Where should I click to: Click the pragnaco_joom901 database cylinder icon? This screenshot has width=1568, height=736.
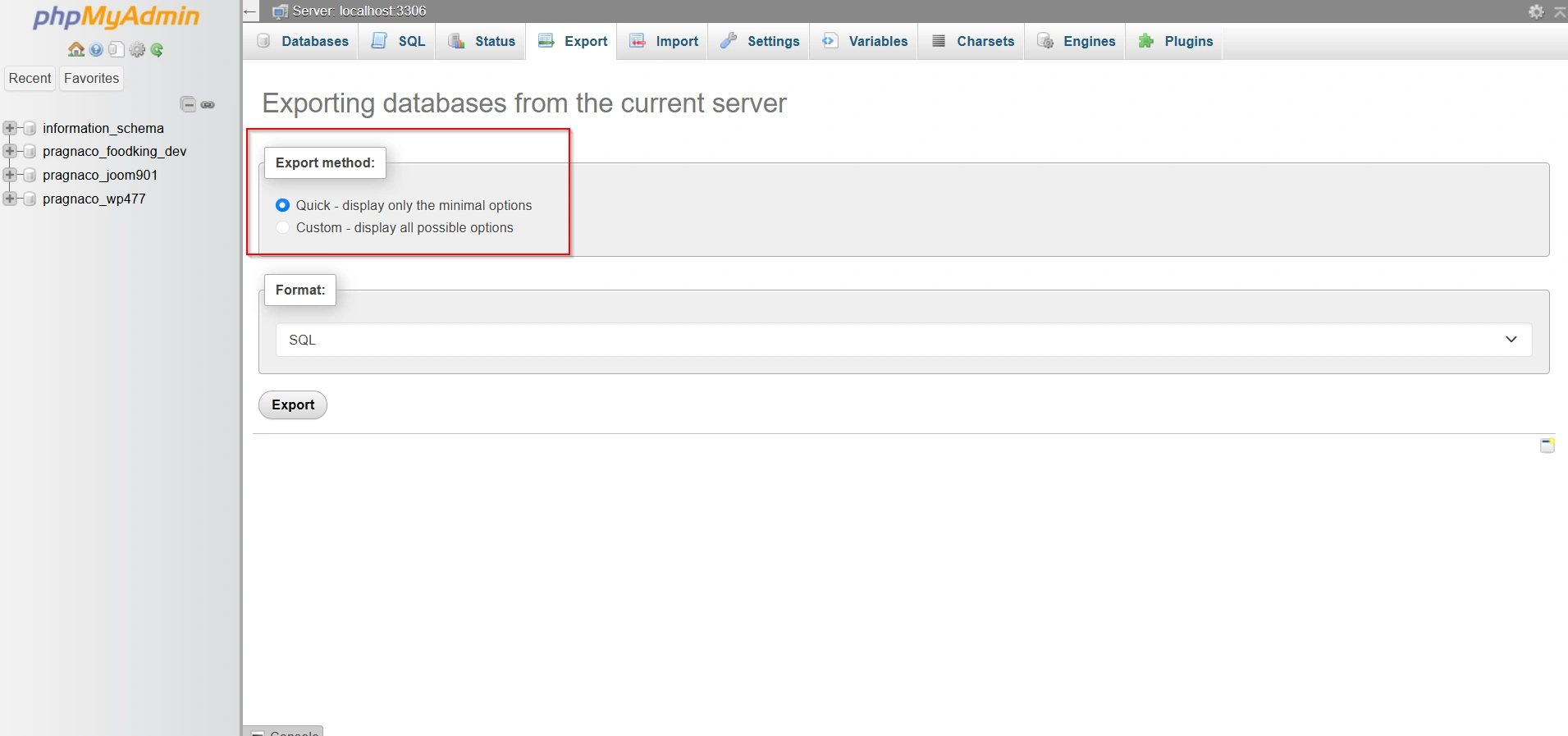[30, 176]
